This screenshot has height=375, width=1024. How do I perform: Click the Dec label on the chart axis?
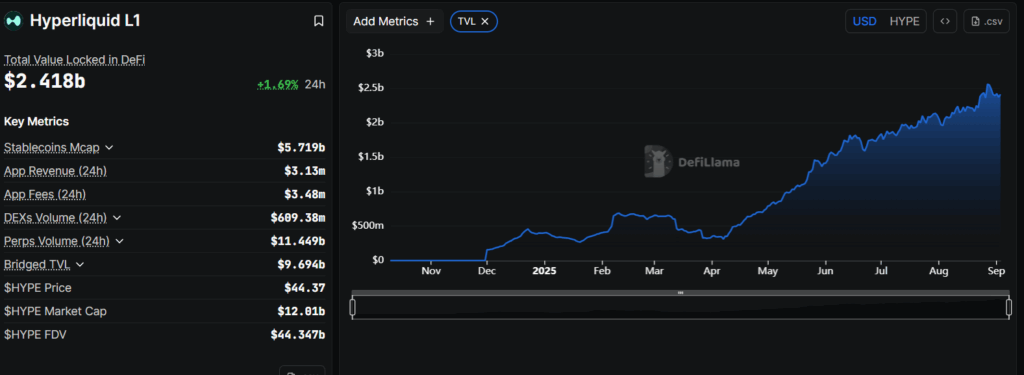(x=488, y=270)
